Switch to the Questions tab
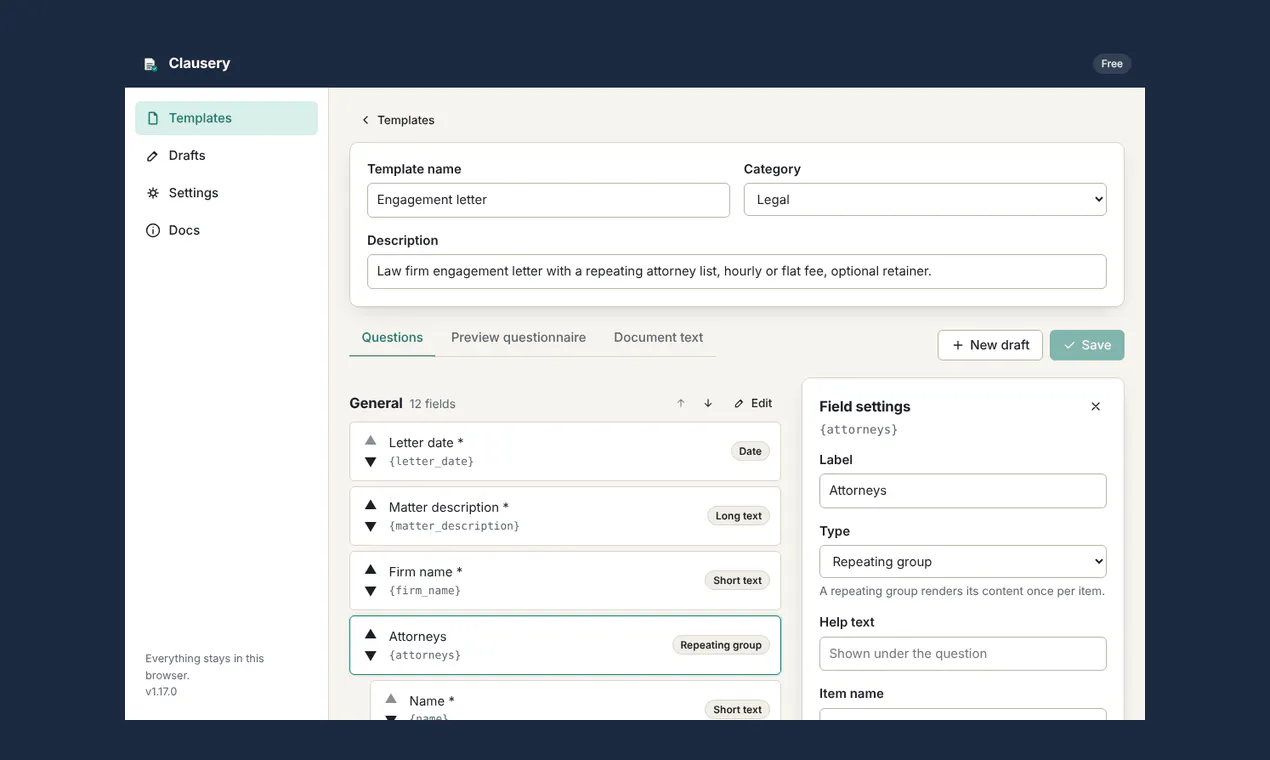The height and width of the screenshot is (760, 1270). (x=392, y=338)
